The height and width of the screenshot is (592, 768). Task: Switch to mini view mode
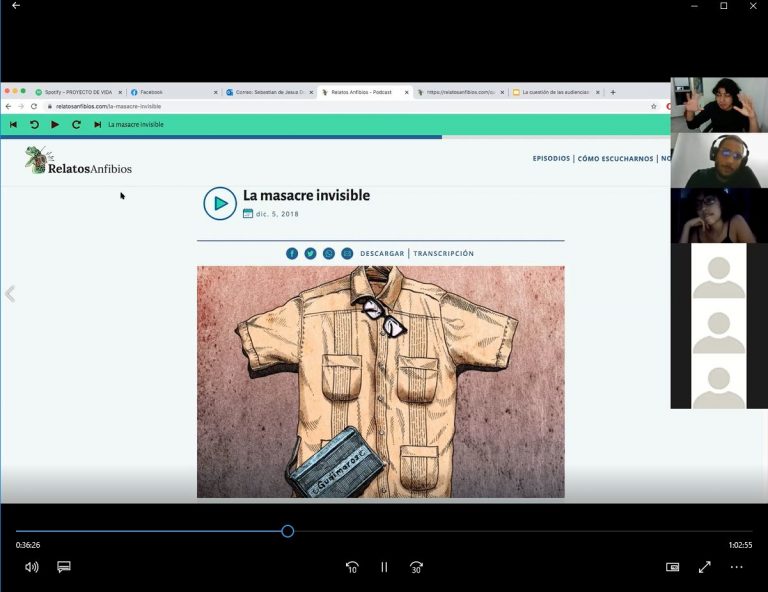coord(673,567)
